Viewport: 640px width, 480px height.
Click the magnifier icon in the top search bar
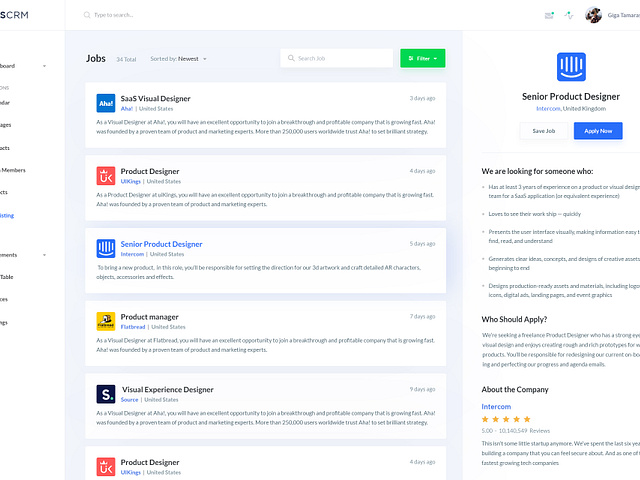[87, 15]
